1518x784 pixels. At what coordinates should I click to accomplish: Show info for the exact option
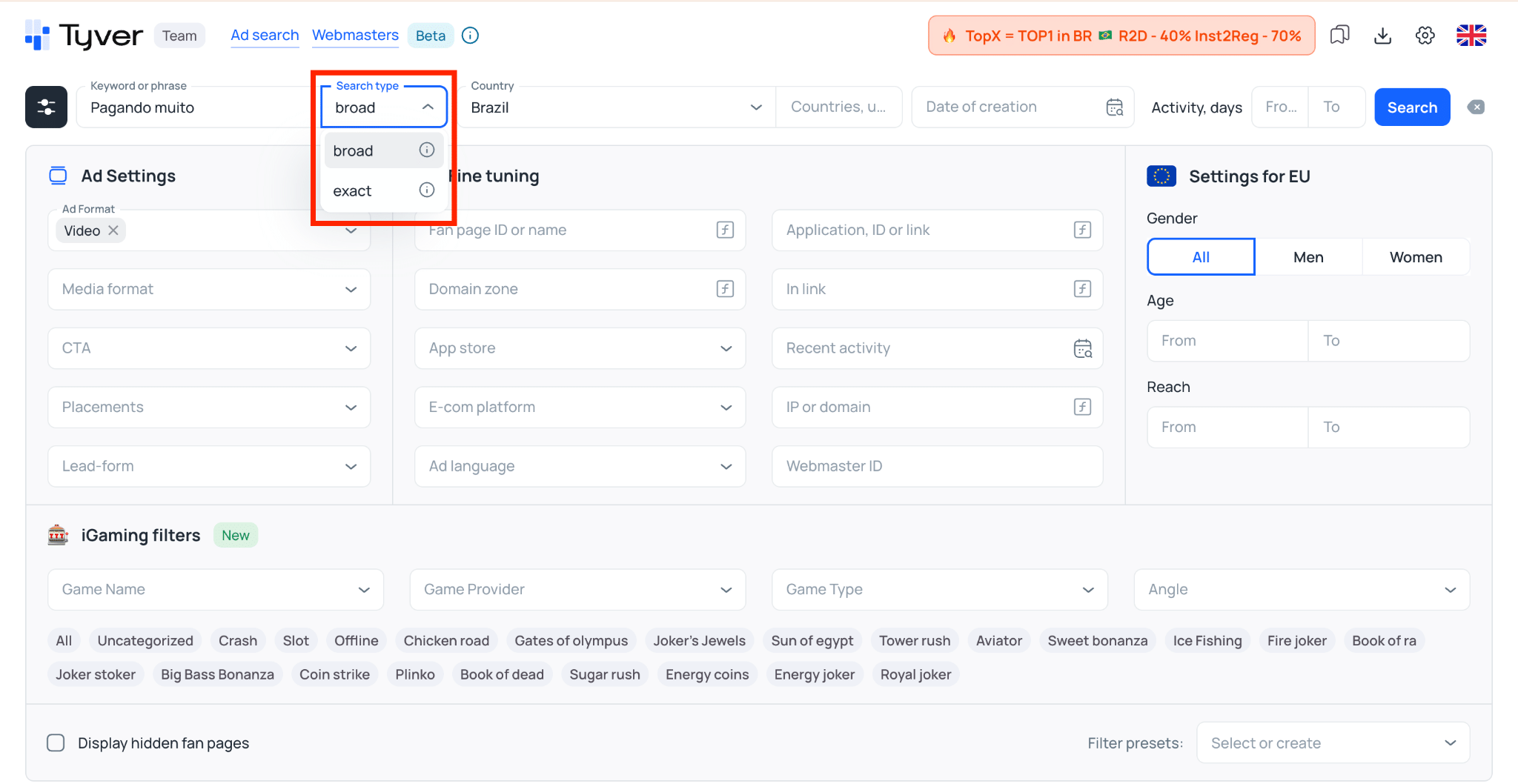pos(427,190)
